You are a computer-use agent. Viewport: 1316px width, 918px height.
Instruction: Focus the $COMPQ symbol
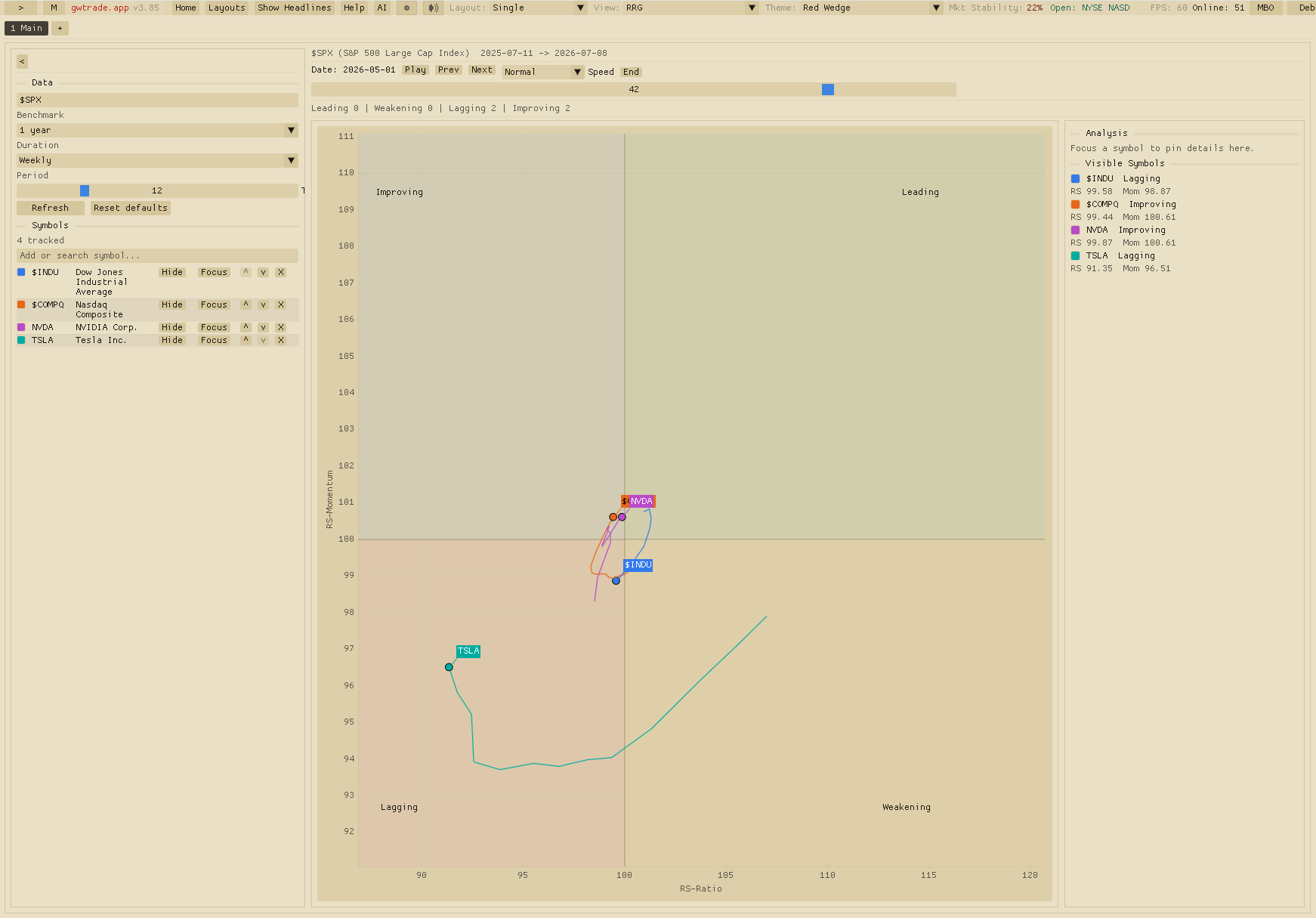[214, 304]
